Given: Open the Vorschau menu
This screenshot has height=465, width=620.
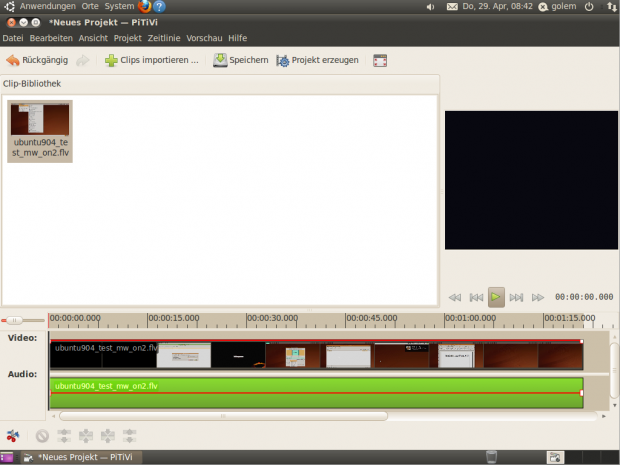Looking at the screenshot, I should (x=206, y=38).
